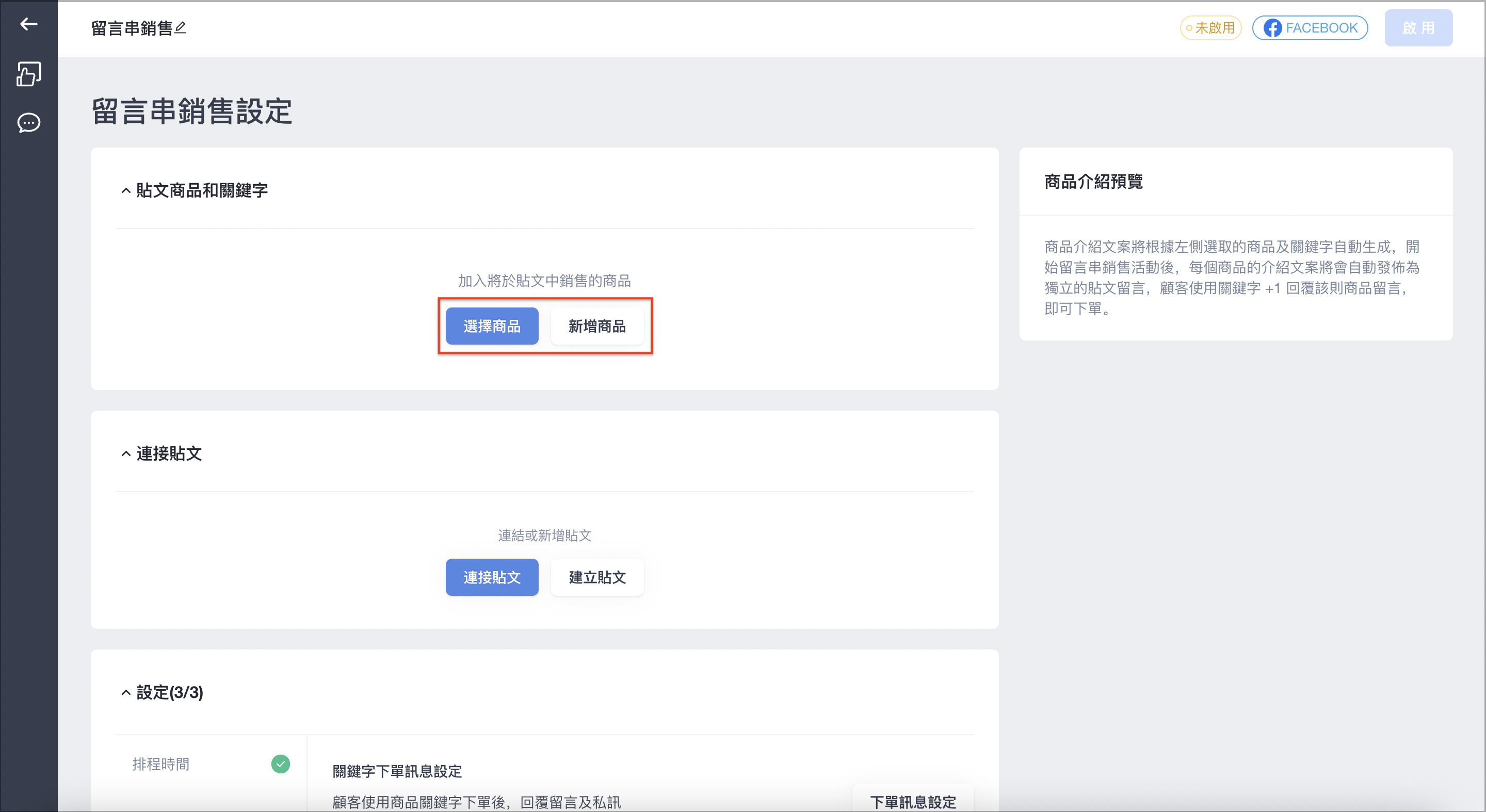Open the thumbs-up engagement sidebar icon
Image resolution: width=1486 pixels, height=812 pixels.
click(28, 74)
